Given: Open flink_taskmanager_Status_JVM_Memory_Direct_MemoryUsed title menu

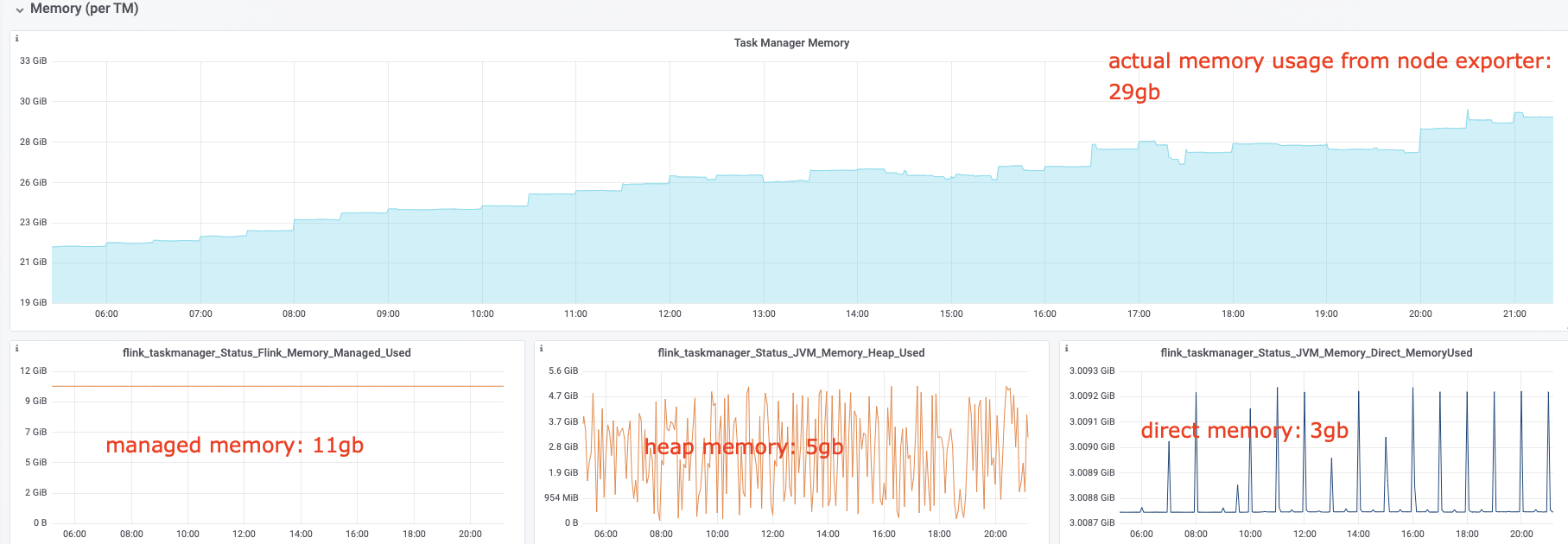Looking at the screenshot, I should pyautogui.click(x=1316, y=353).
